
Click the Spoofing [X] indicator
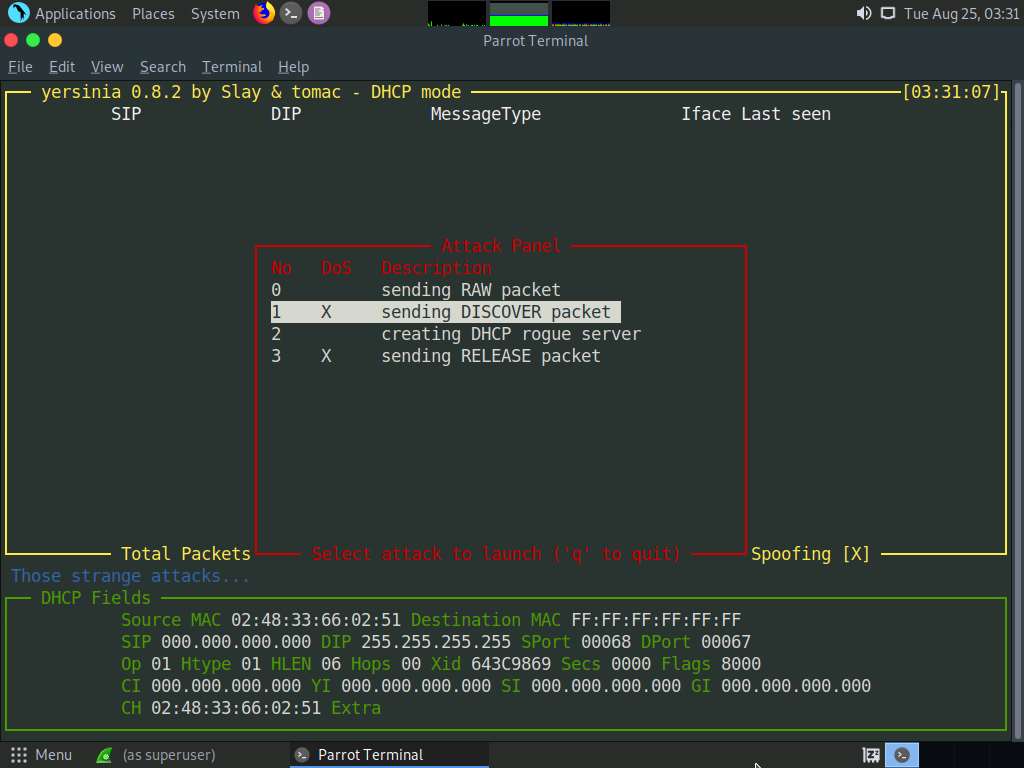point(810,554)
